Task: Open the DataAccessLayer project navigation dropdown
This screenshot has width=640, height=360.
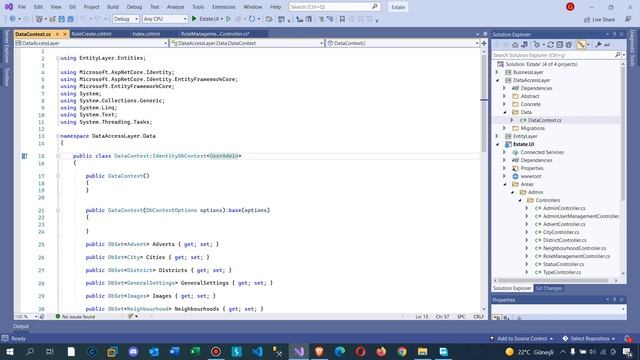Action: pos(91,43)
